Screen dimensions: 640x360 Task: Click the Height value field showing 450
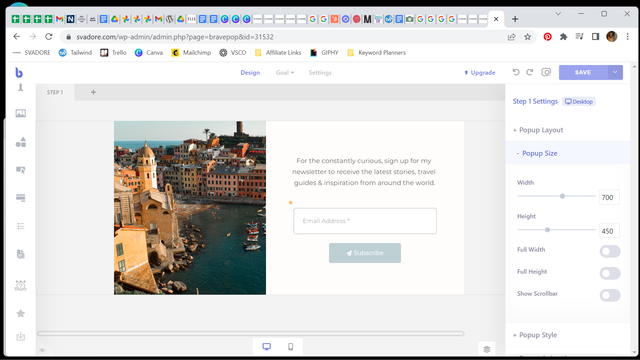(609, 231)
